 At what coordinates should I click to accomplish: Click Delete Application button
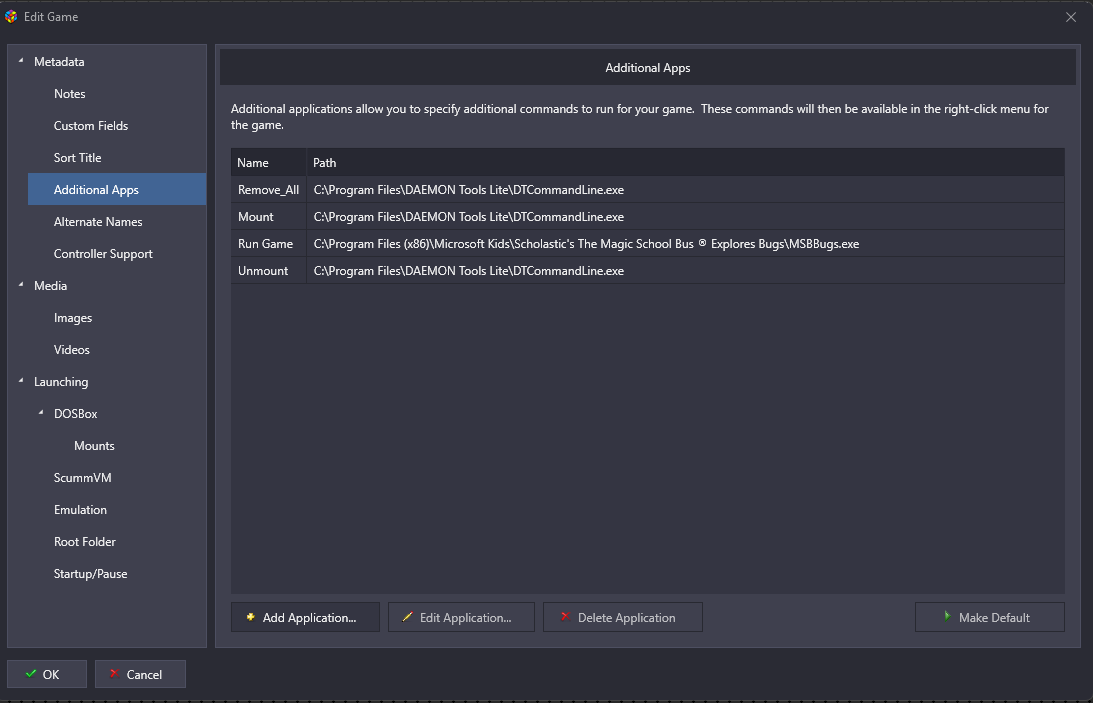pos(622,617)
